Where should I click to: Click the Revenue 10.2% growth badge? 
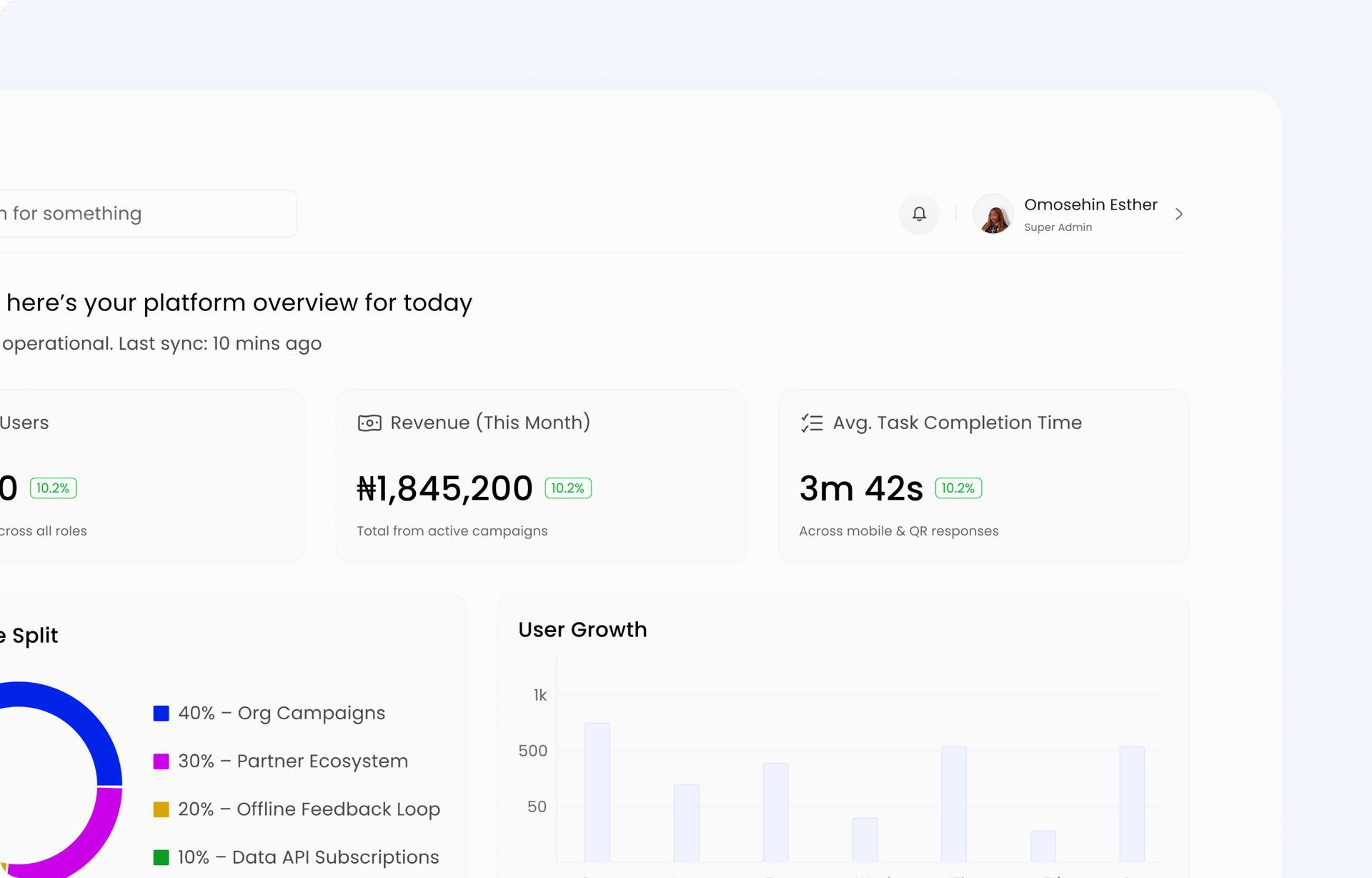click(568, 488)
